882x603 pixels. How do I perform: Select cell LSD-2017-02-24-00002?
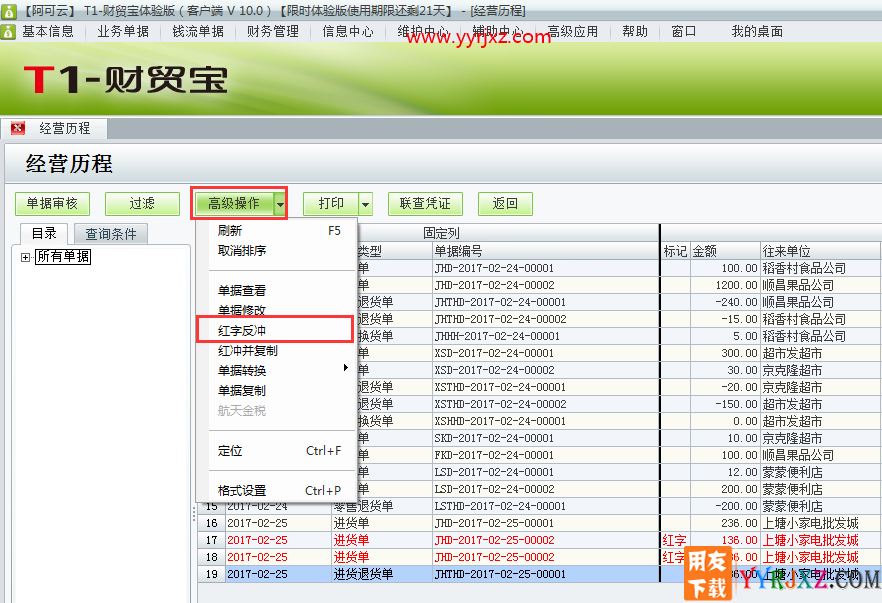click(546, 489)
